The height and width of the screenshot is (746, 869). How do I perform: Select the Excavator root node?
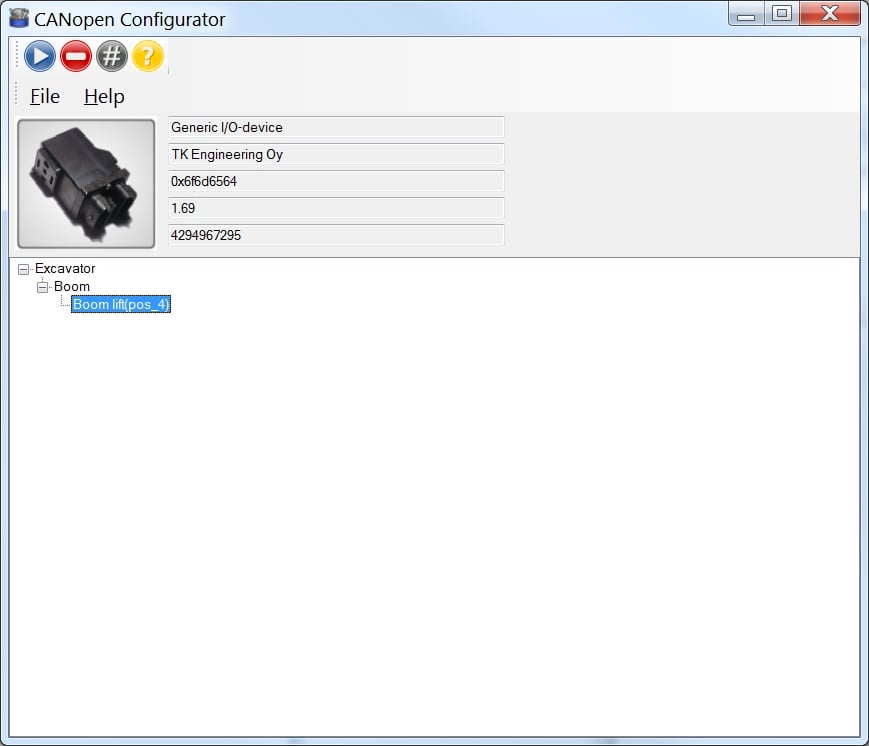pos(66,268)
